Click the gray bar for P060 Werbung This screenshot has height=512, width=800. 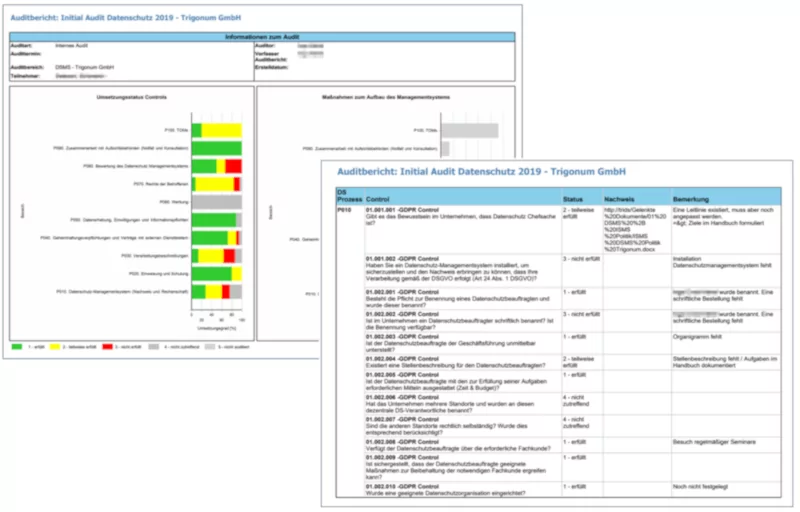(x=216, y=202)
